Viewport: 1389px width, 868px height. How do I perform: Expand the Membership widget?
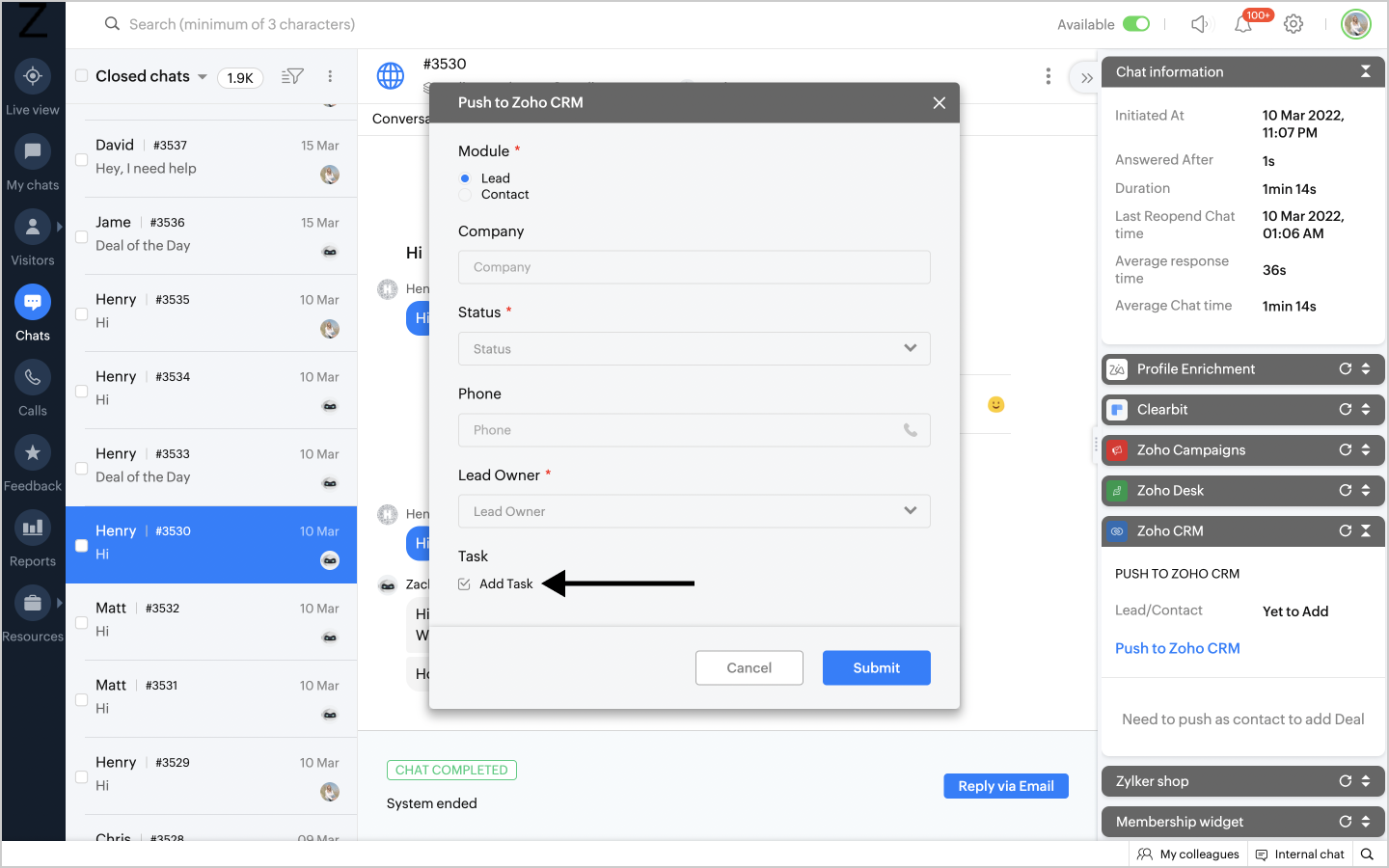click(x=1366, y=822)
